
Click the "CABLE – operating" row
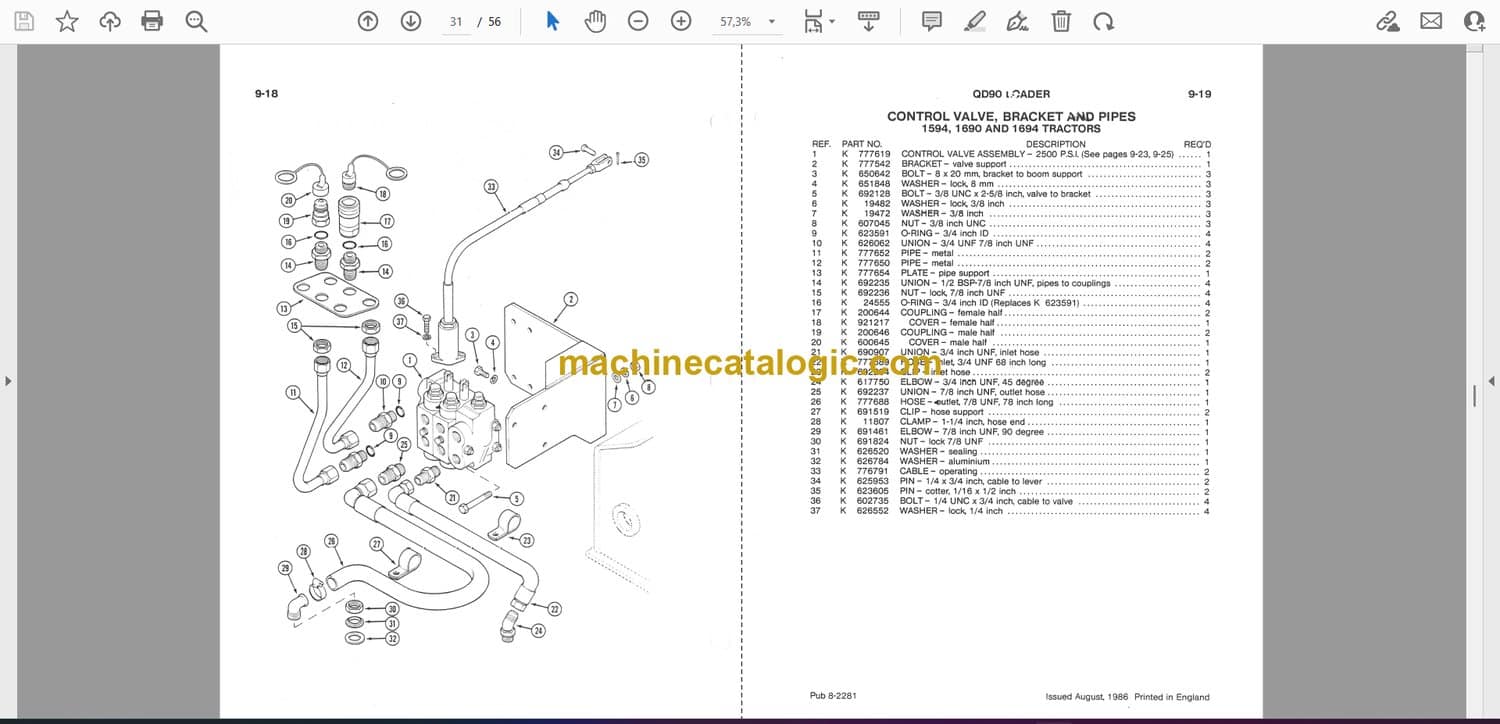pyautogui.click(x=1011, y=471)
